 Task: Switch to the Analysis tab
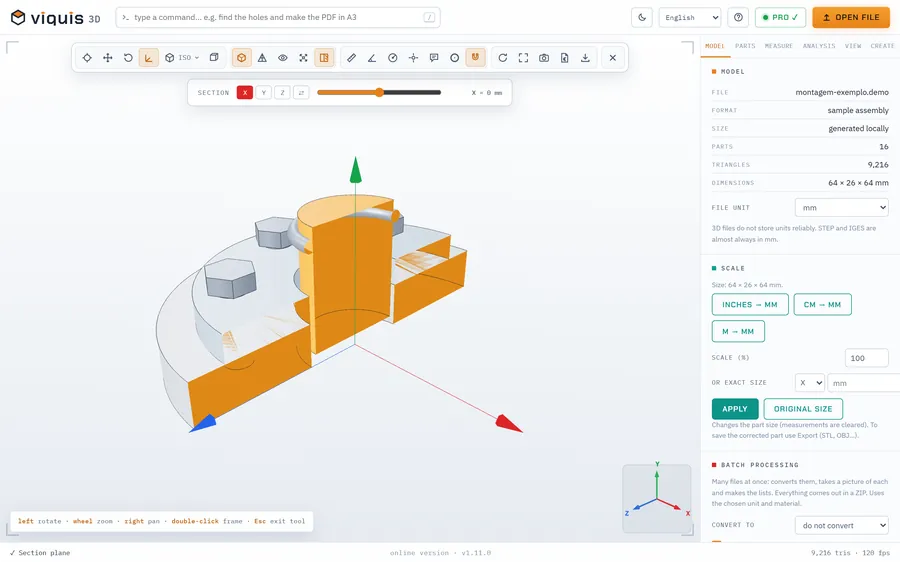click(819, 46)
